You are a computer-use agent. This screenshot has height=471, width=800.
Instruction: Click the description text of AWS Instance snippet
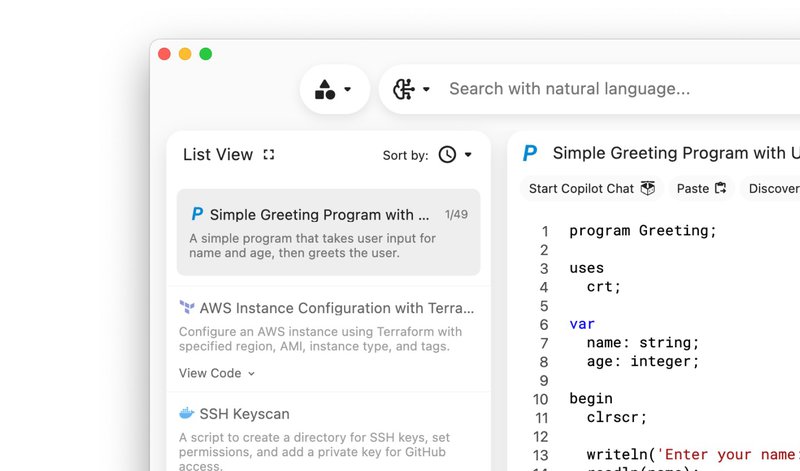tap(320, 339)
